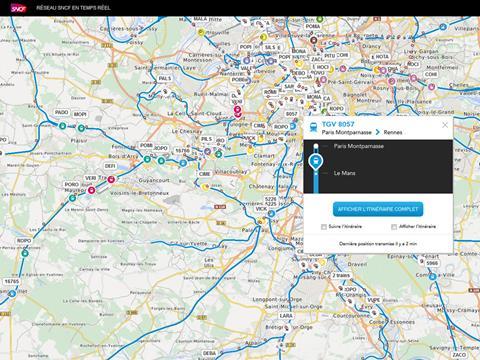Click the SNCF logo in header
The height and width of the screenshot is (360, 480).
coord(18,8)
